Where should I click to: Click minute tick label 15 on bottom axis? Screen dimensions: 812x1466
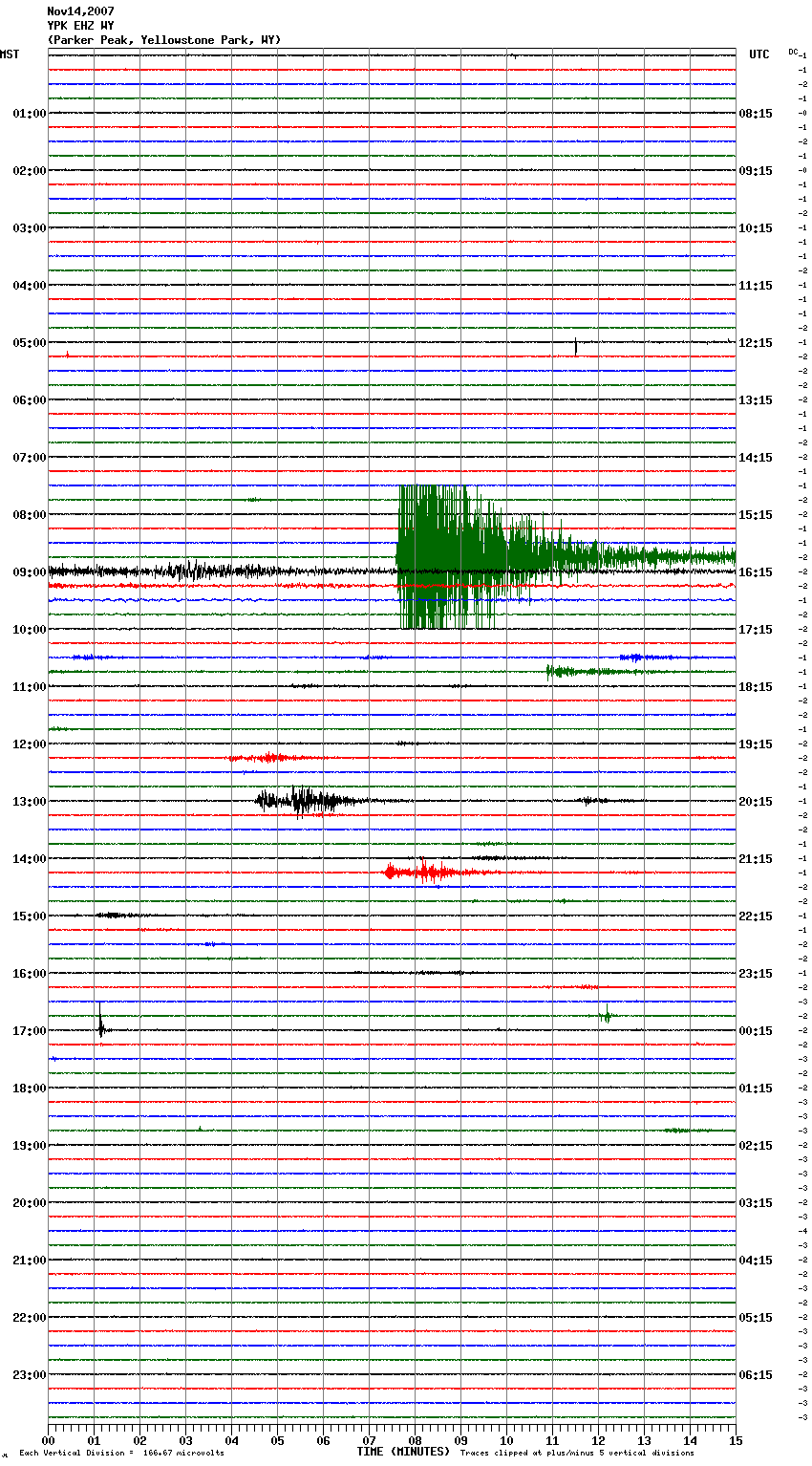point(735,1440)
